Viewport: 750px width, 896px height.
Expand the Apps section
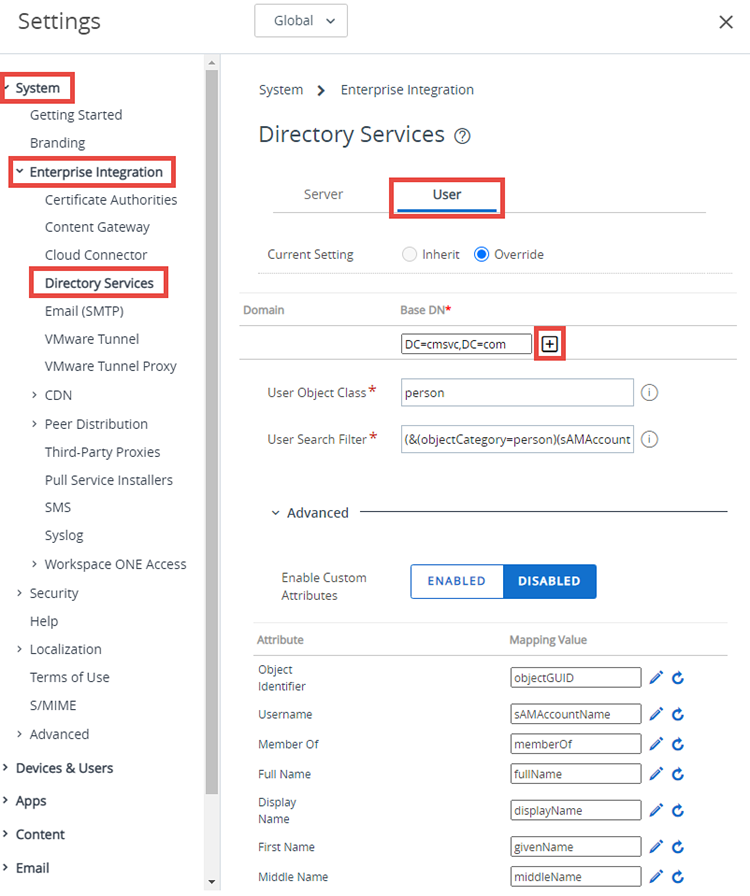[5, 800]
